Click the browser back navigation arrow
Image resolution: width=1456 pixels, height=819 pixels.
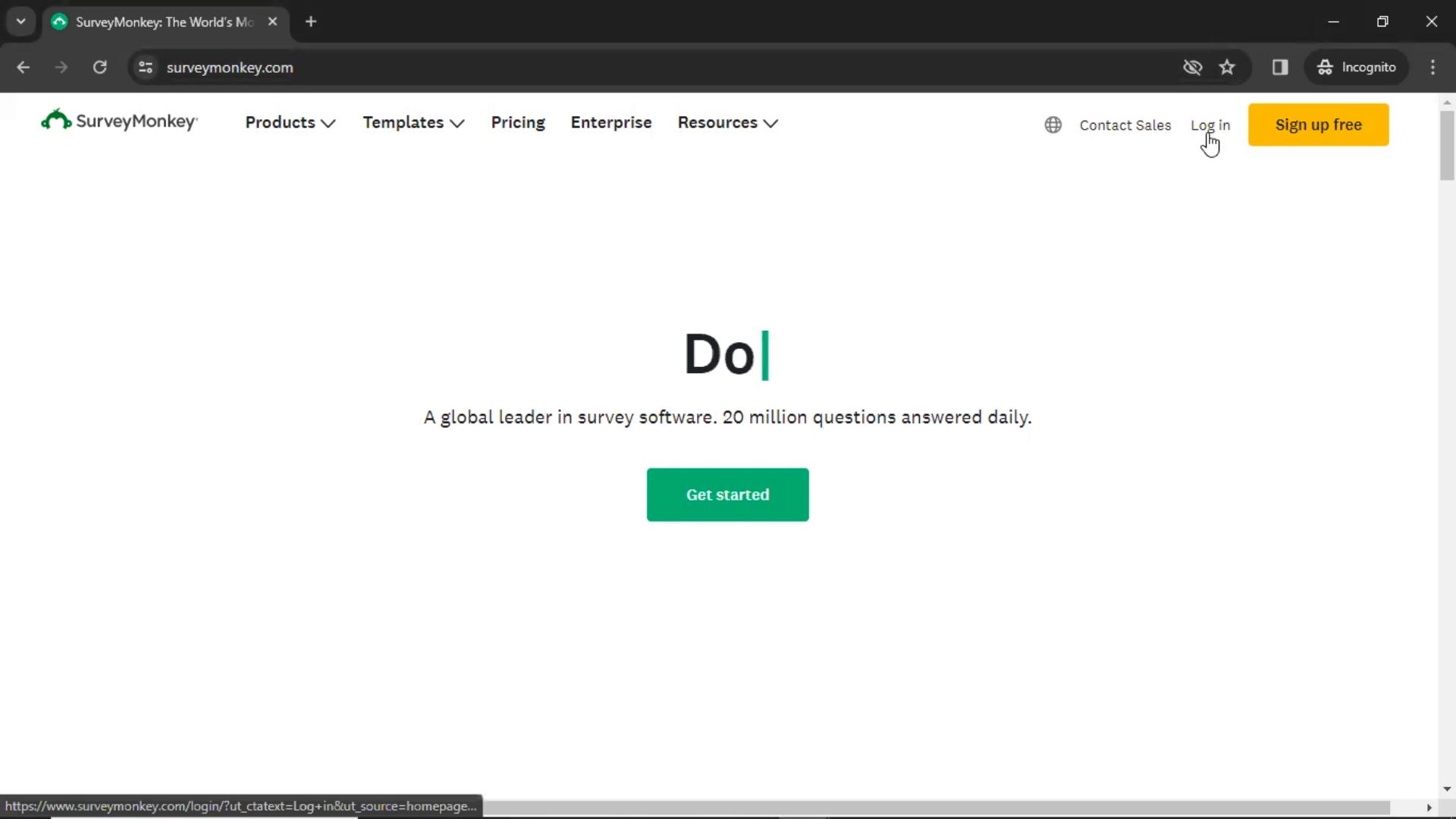point(22,67)
